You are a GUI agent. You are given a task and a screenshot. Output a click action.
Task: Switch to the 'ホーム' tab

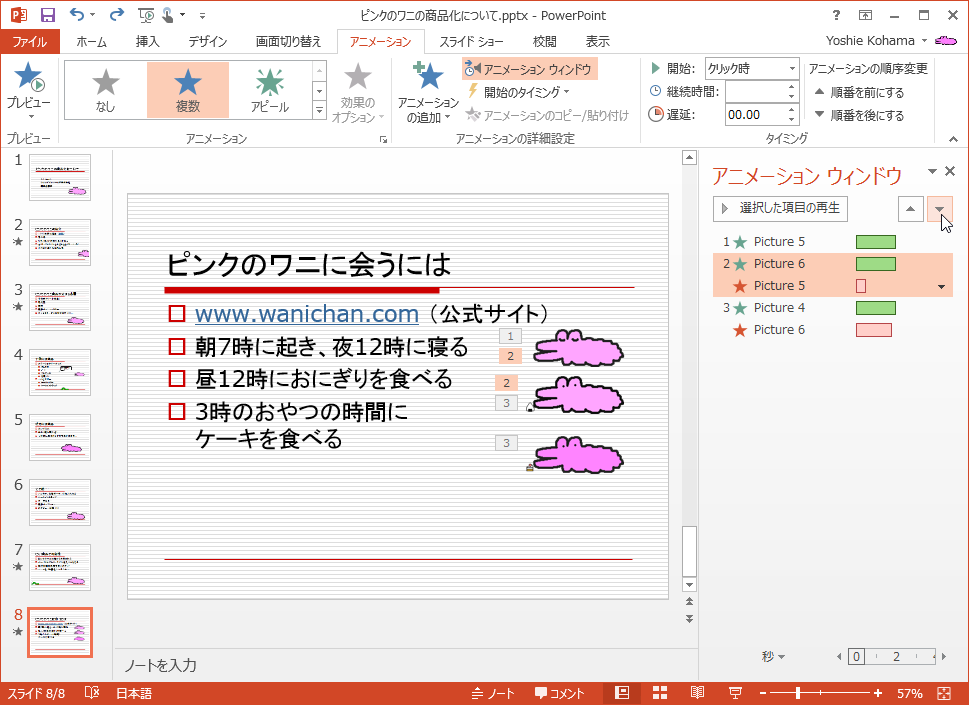point(91,41)
